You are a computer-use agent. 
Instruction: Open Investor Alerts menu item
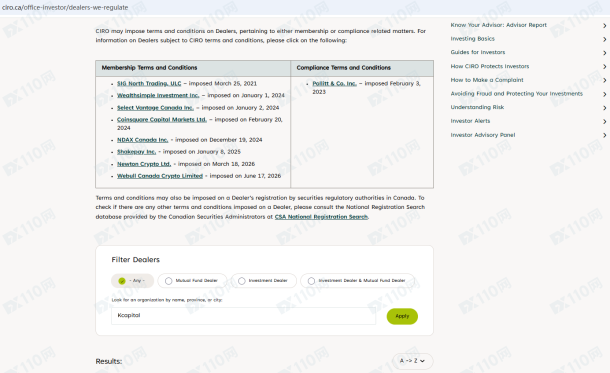470,121
